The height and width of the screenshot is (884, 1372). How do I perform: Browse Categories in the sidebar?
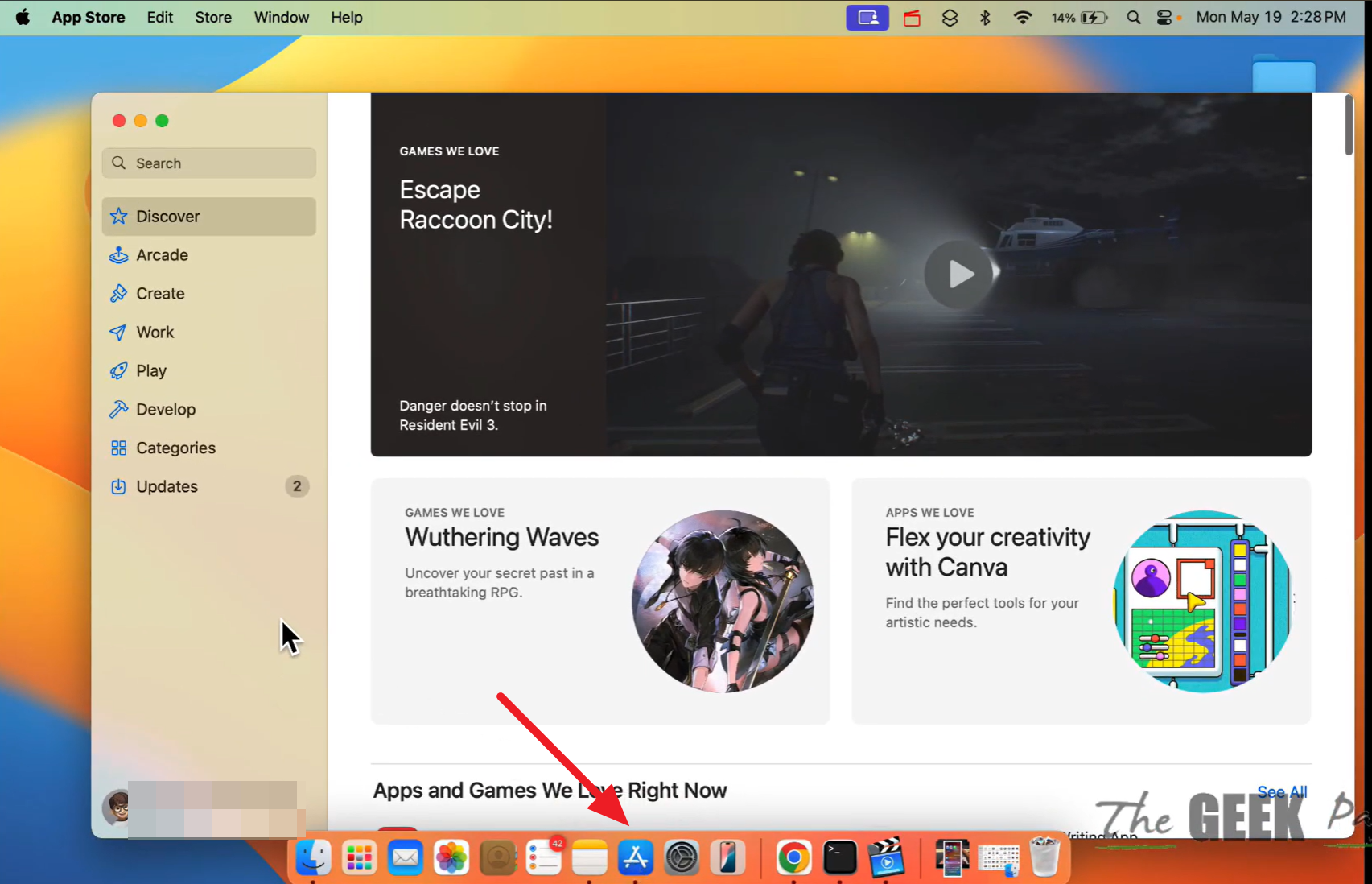coord(208,448)
